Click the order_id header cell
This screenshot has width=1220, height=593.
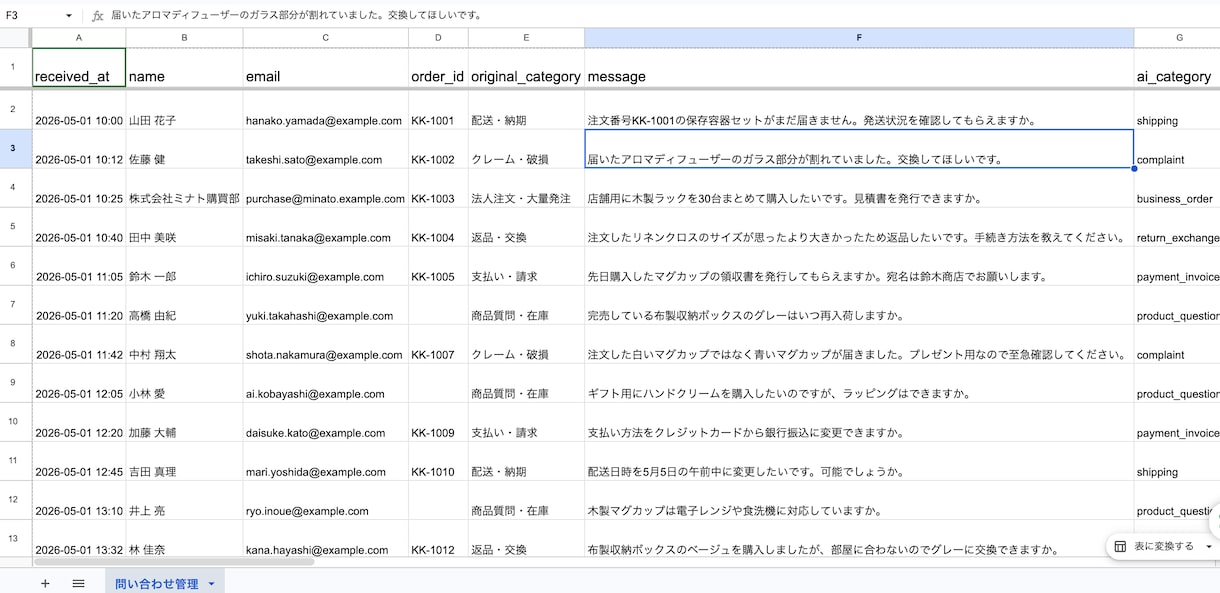point(438,68)
